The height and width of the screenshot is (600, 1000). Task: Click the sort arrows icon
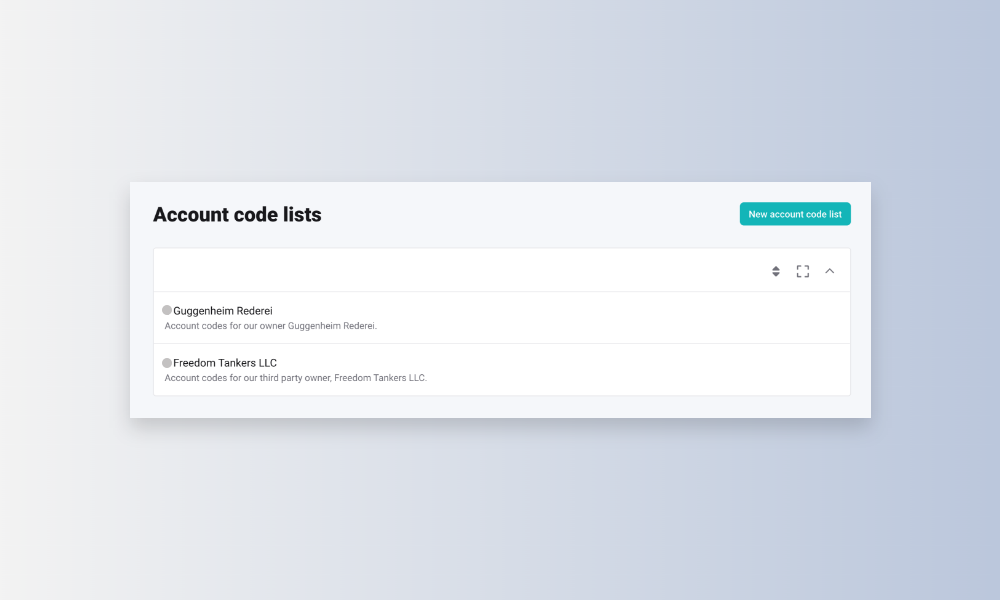pyautogui.click(x=776, y=271)
